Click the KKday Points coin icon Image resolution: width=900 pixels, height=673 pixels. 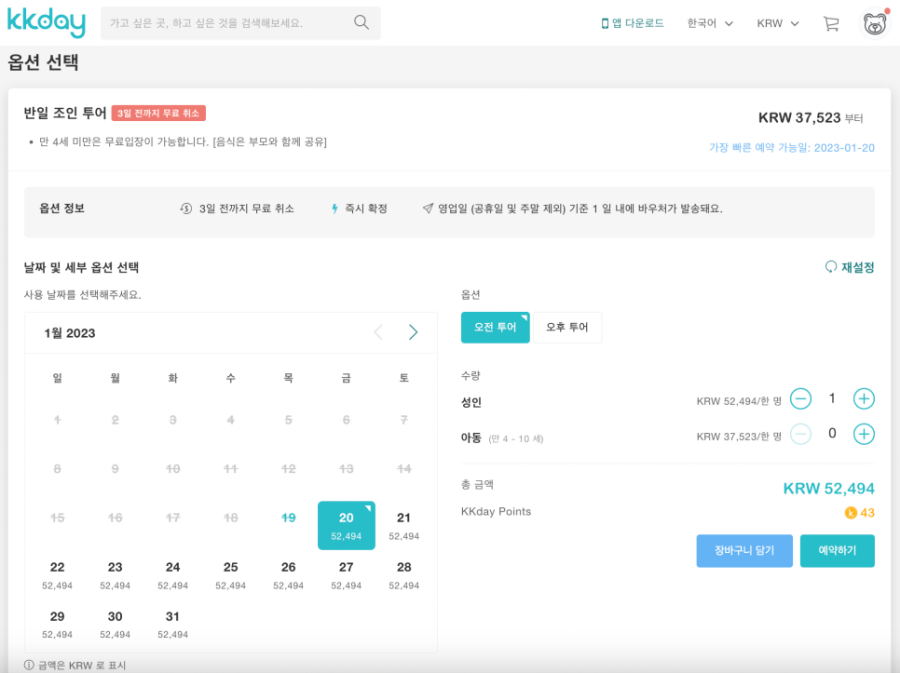(x=849, y=511)
